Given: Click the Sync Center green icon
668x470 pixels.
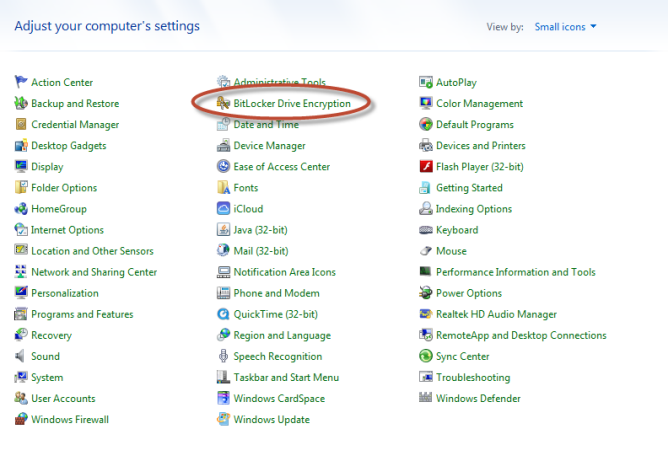Looking at the screenshot, I should tap(426, 356).
